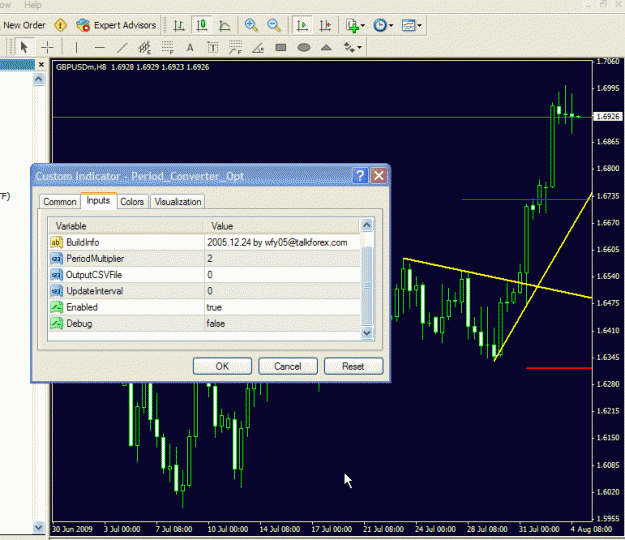Screen dimensions: 625x540
Task: Close the Custom Indicator dialog
Action: click(379, 175)
